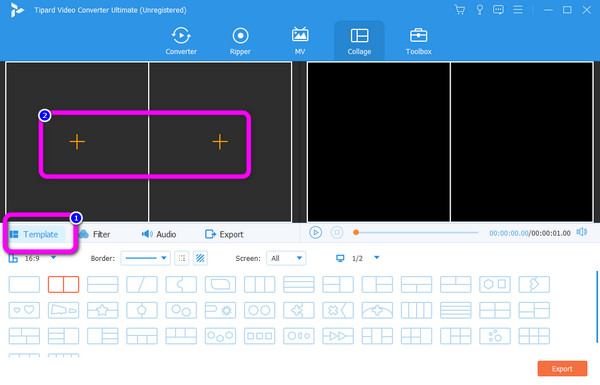
Task: Select the four vertical columns template
Action: [x=416, y=310]
